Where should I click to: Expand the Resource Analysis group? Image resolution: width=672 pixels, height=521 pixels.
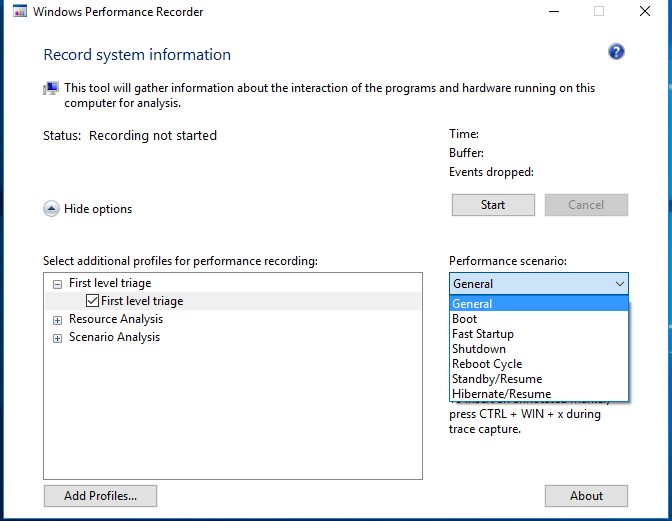coord(57,320)
